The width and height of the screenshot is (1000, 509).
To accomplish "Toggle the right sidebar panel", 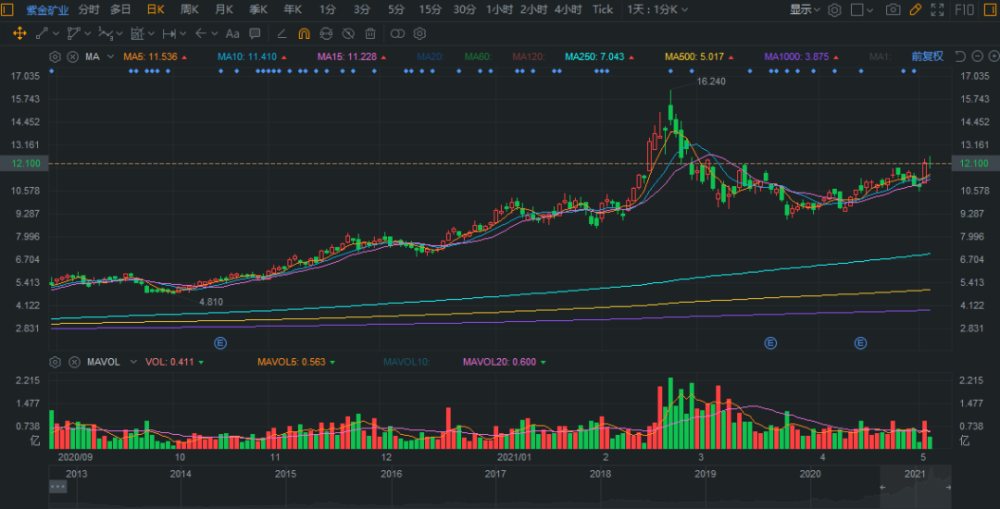I will click(990, 10).
